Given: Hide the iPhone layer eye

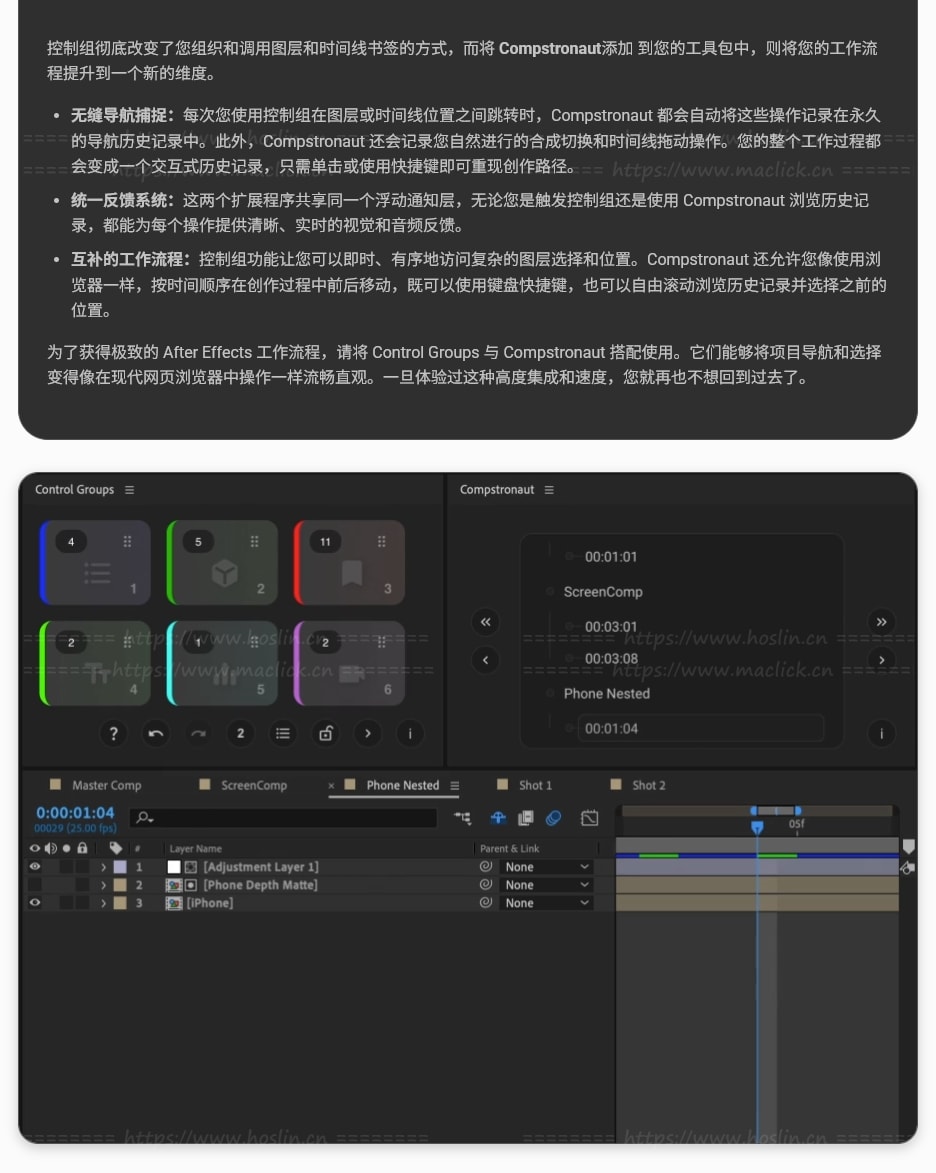Looking at the screenshot, I should click(34, 903).
